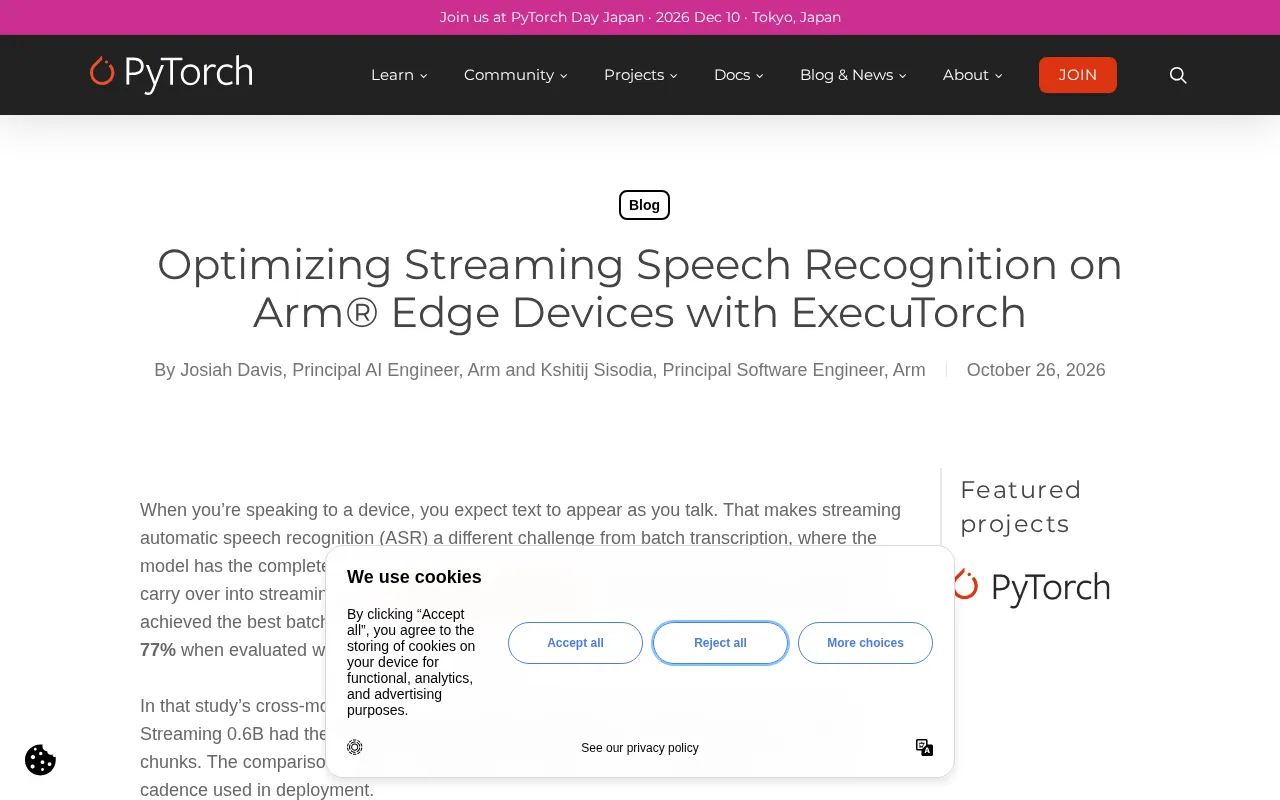
Task: Open the About menu label
Action: pos(966,75)
